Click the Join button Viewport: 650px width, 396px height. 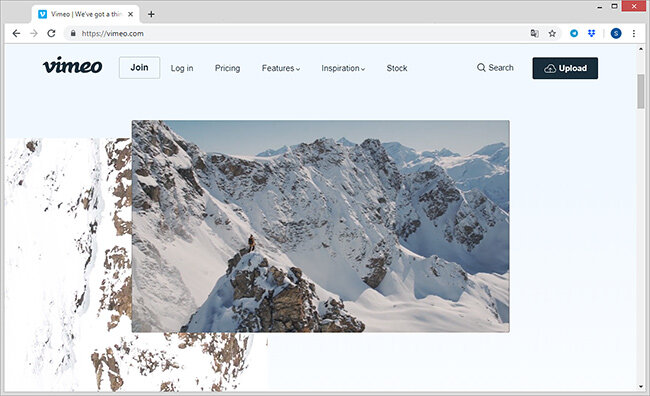pyautogui.click(x=139, y=68)
